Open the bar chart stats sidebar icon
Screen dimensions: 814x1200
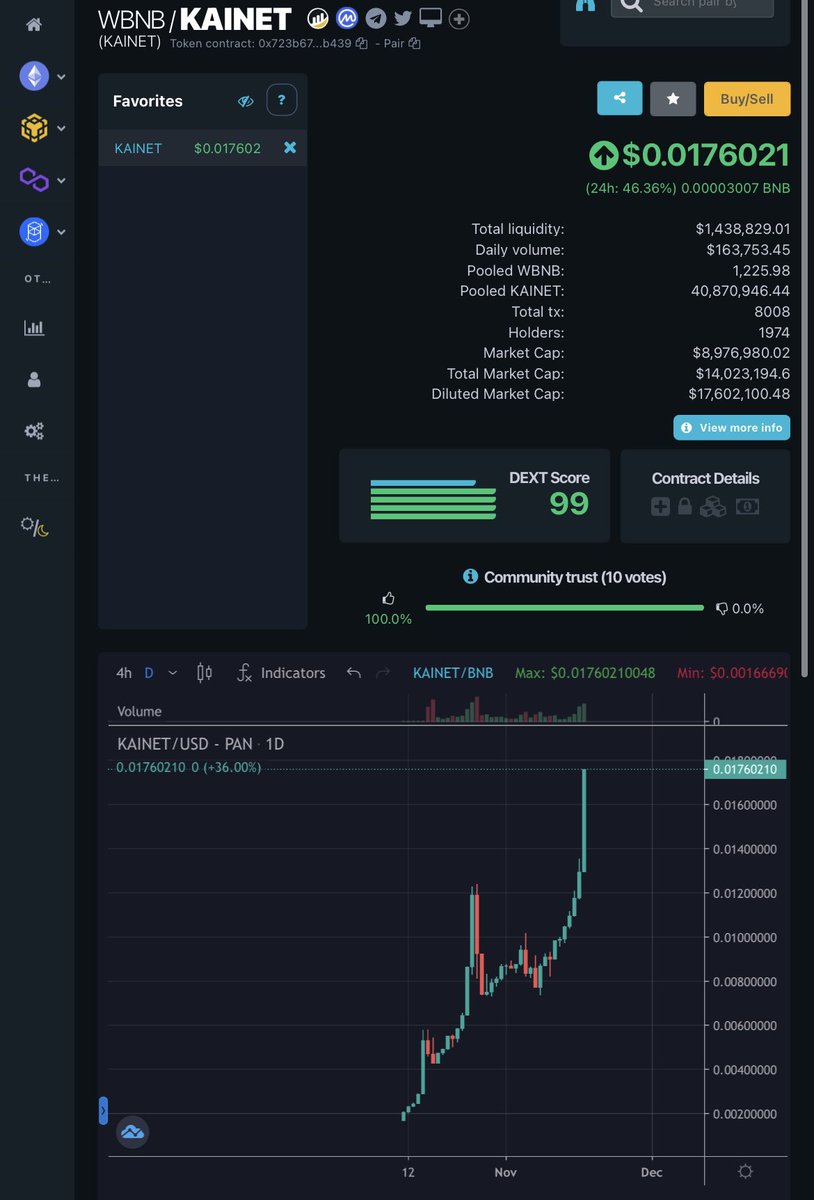34,328
